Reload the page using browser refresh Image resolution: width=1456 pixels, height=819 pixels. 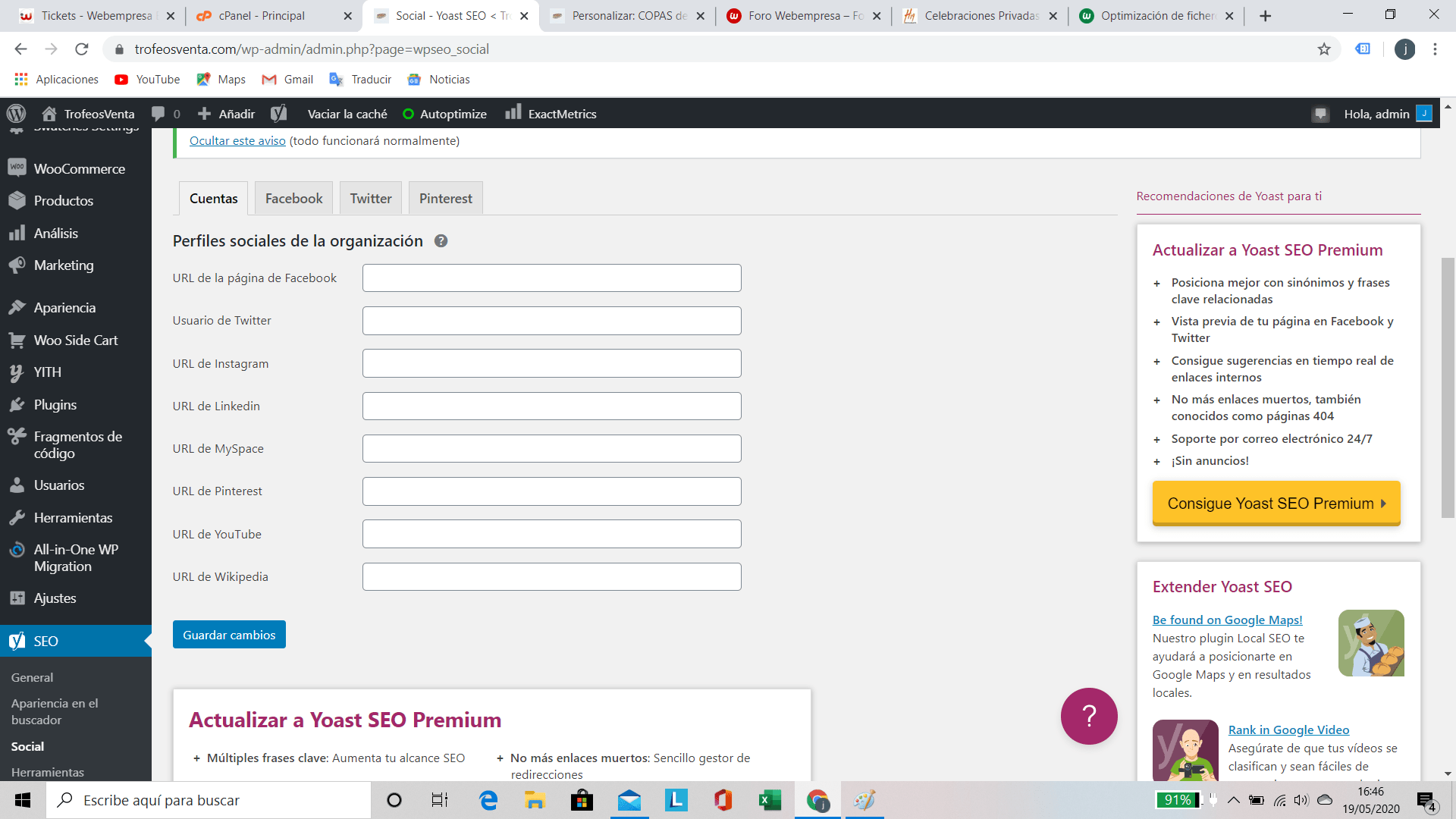click(x=82, y=49)
